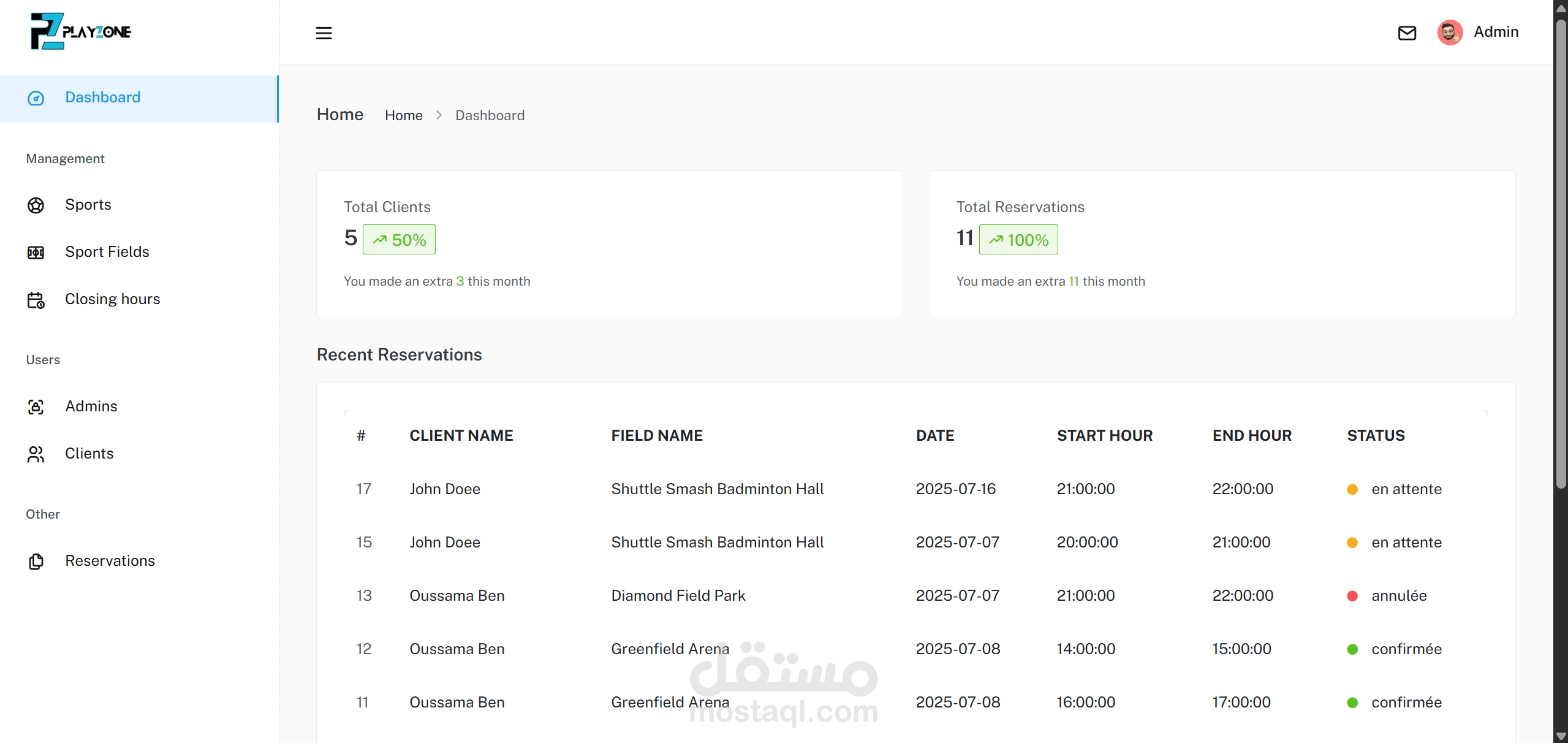Click the Closing hours calendar icon
1568x743 pixels.
coord(36,300)
